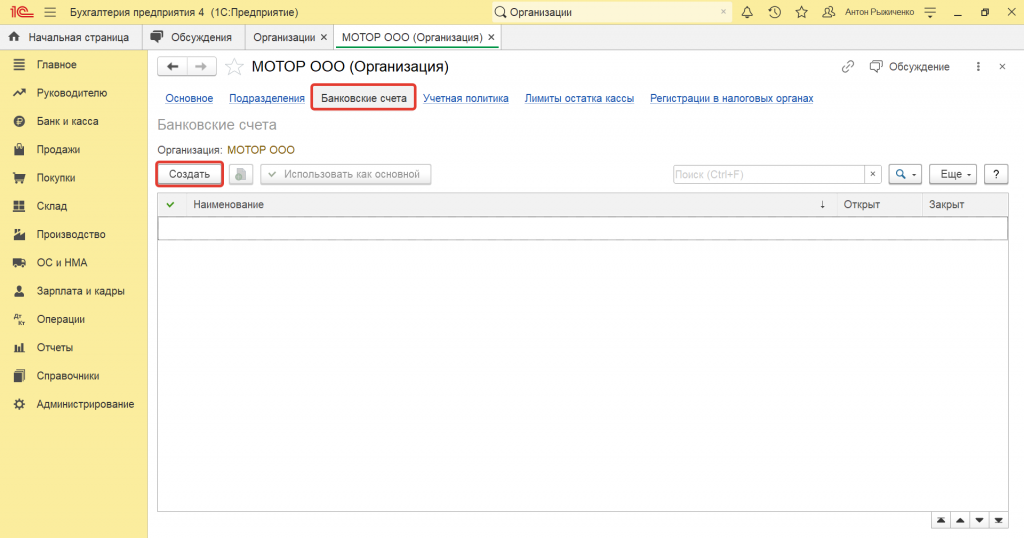Open the search magnifier dropdown
Image resolution: width=1024 pixels, height=538 pixels.
pyautogui.click(x=906, y=174)
